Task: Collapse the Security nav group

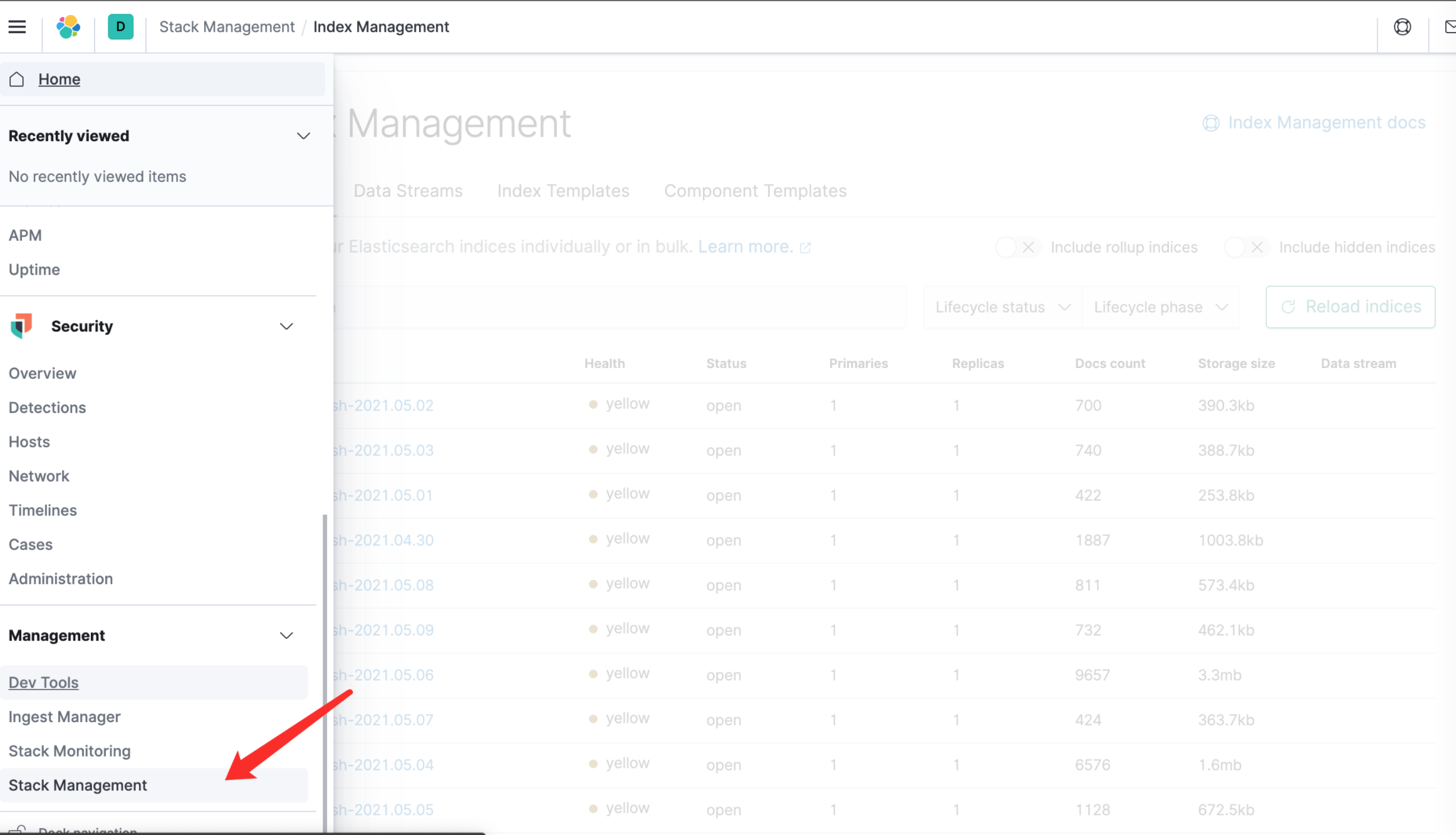Action: tap(286, 326)
